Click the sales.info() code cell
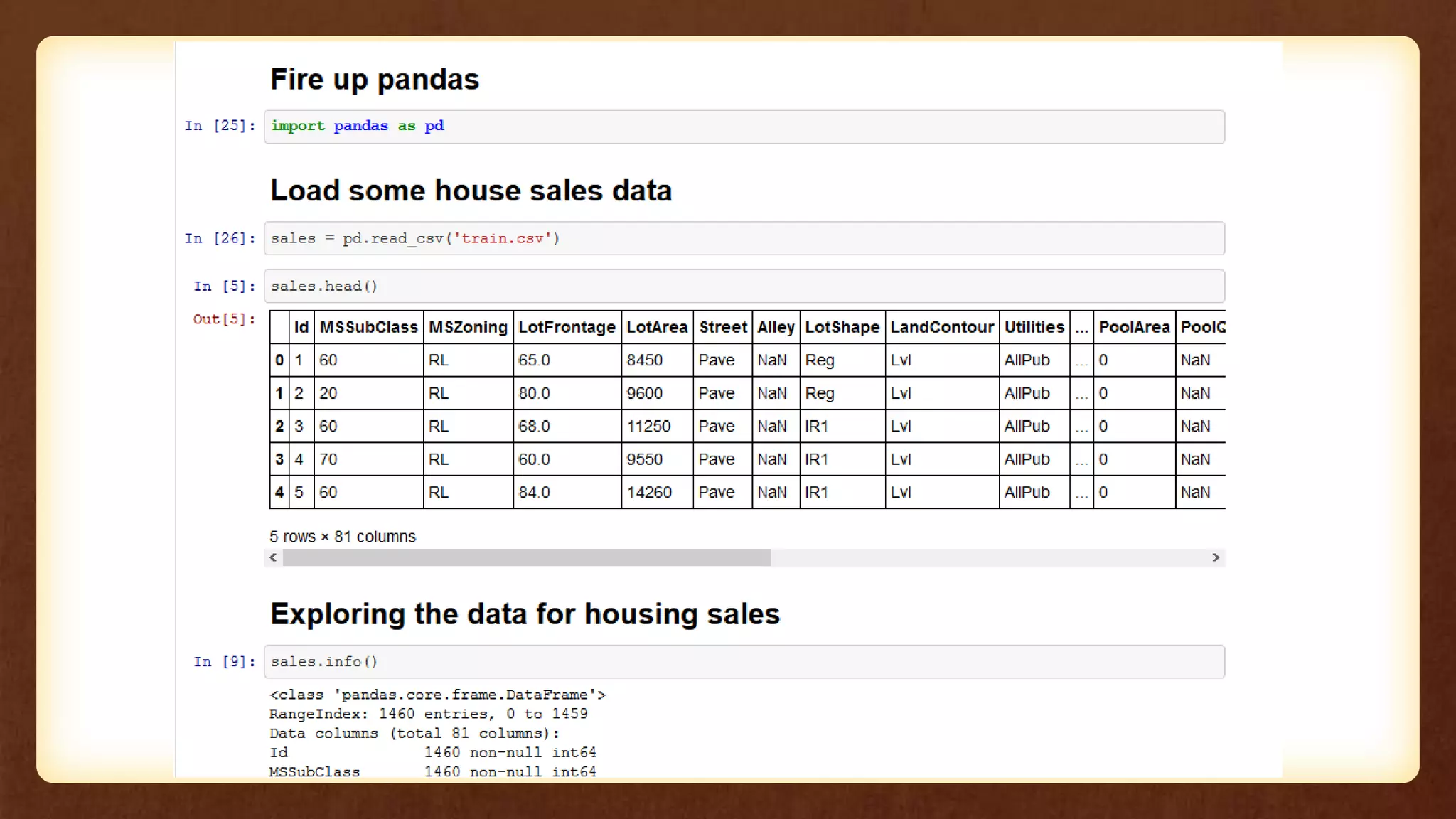This screenshot has width=1456, height=819. 744,661
